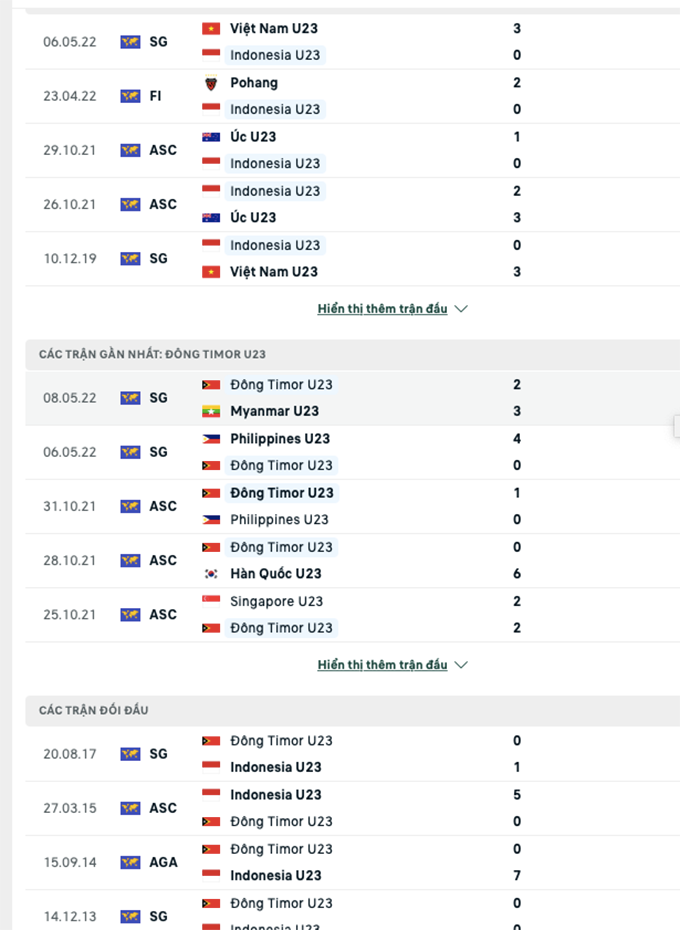Click the 08.05.22 match row
The height and width of the screenshot is (930, 680).
pos(340,397)
